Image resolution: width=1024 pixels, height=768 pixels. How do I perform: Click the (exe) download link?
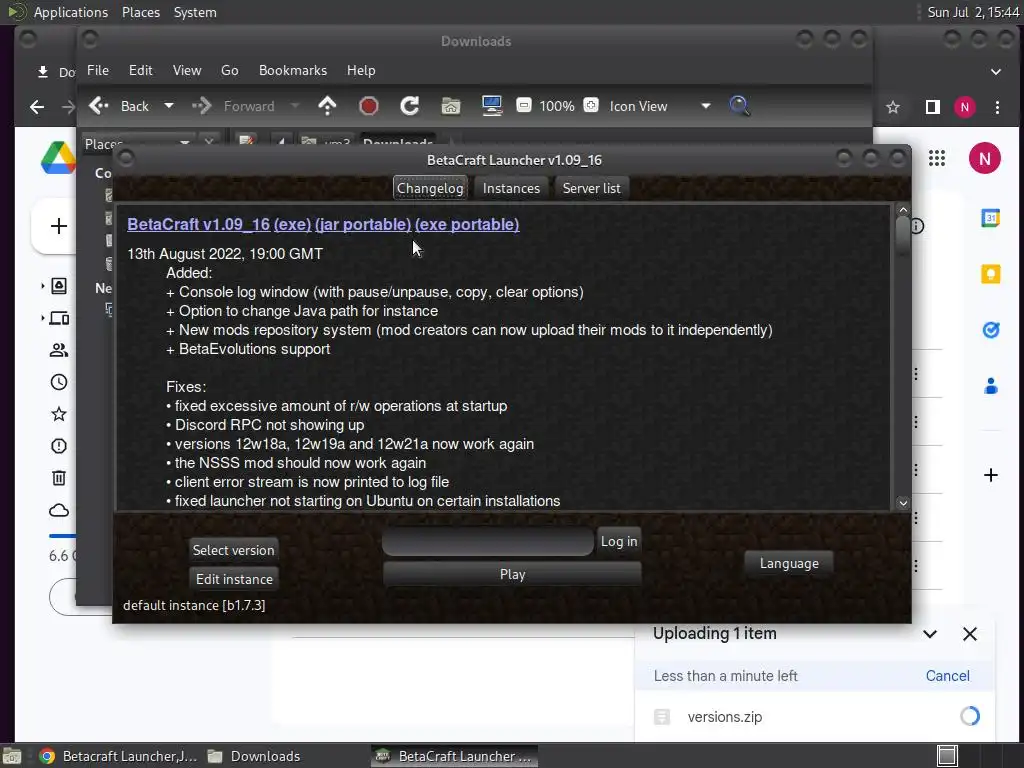(293, 225)
